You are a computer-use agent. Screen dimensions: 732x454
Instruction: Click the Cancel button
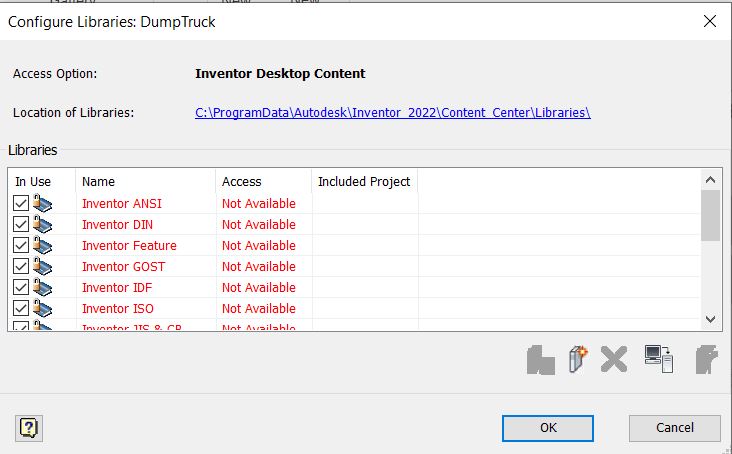tap(675, 428)
